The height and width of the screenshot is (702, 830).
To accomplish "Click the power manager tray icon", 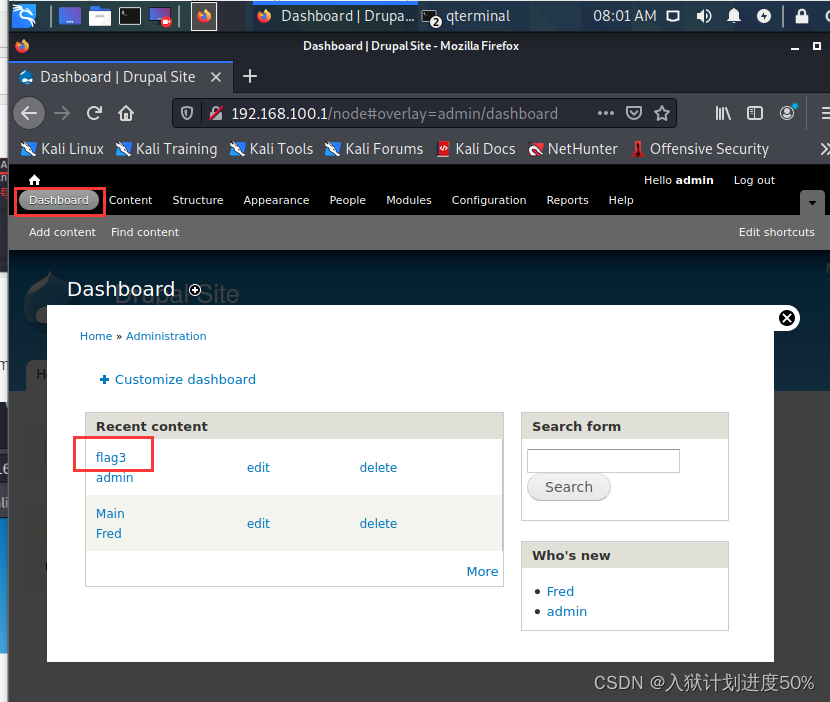I will coord(763,16).
